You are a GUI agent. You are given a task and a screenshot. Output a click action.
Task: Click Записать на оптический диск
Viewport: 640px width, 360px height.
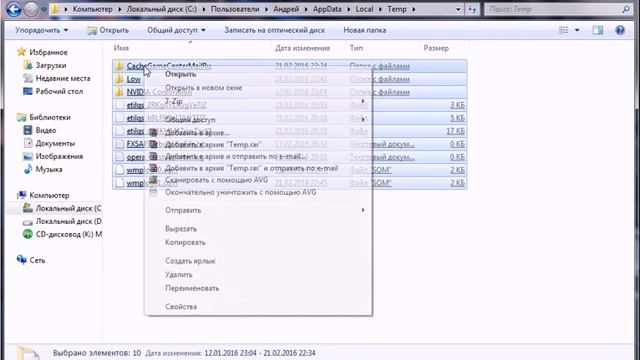pyautogui.click(x=274, y=30)
